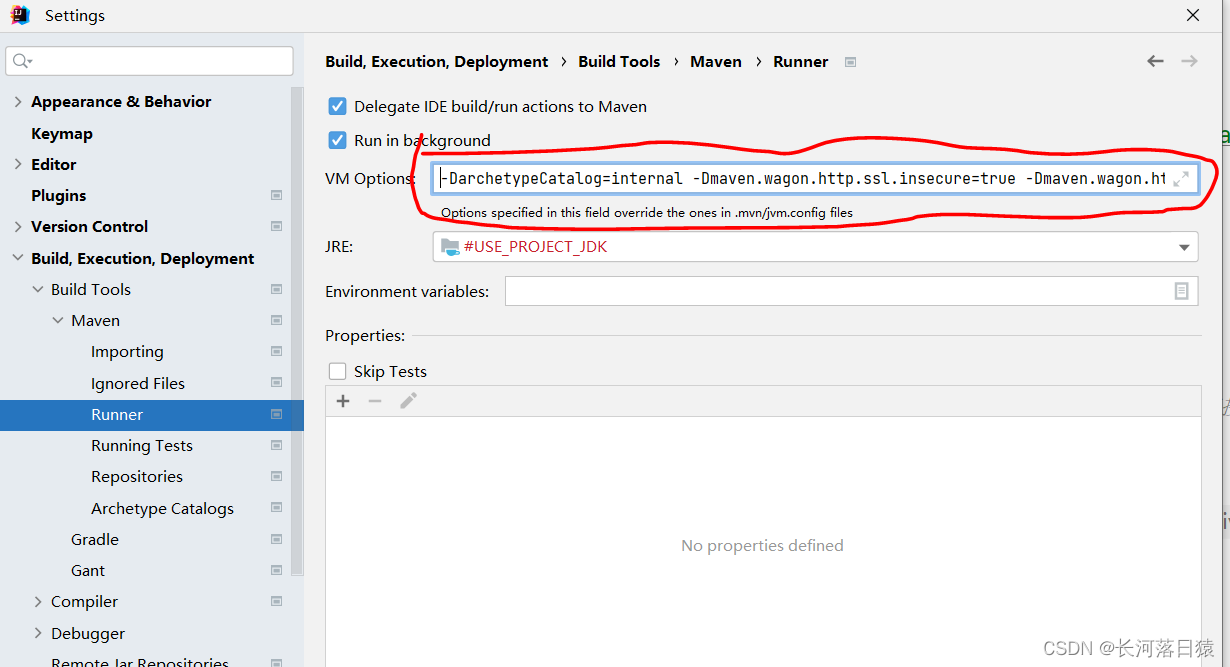Remove the selected Maven property
This screenshot has width=1230, height=667.
click(x=375, y=401)
